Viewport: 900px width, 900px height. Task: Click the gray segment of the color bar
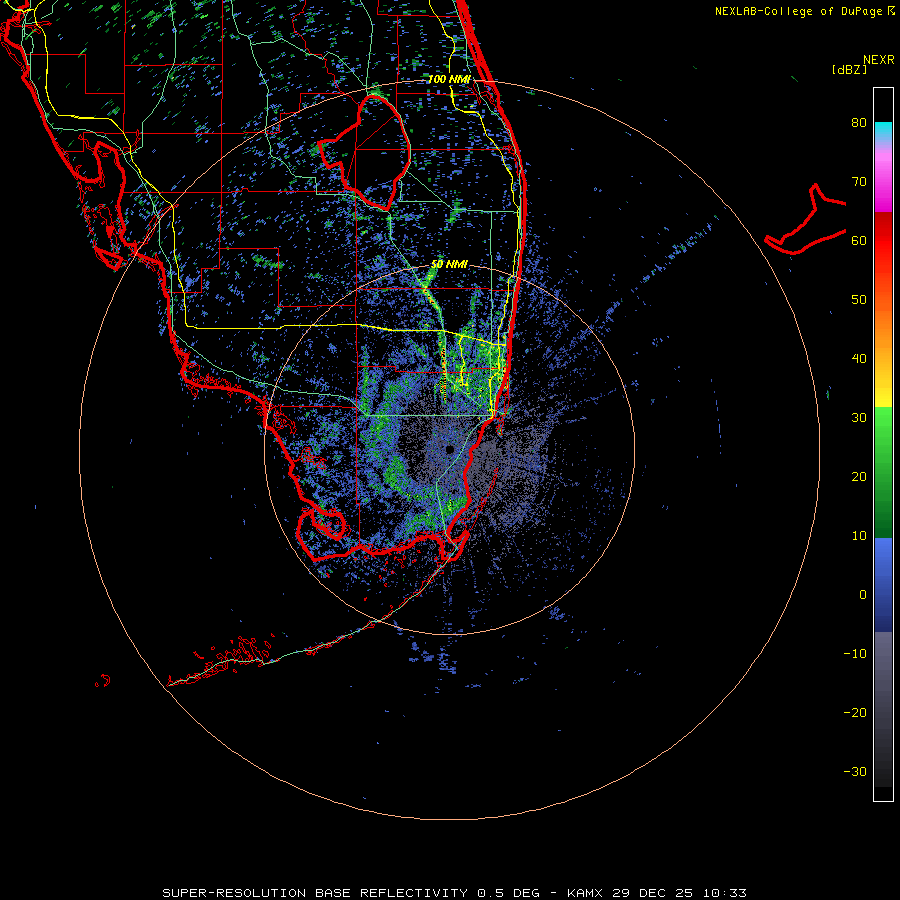[x=883, y=709]
